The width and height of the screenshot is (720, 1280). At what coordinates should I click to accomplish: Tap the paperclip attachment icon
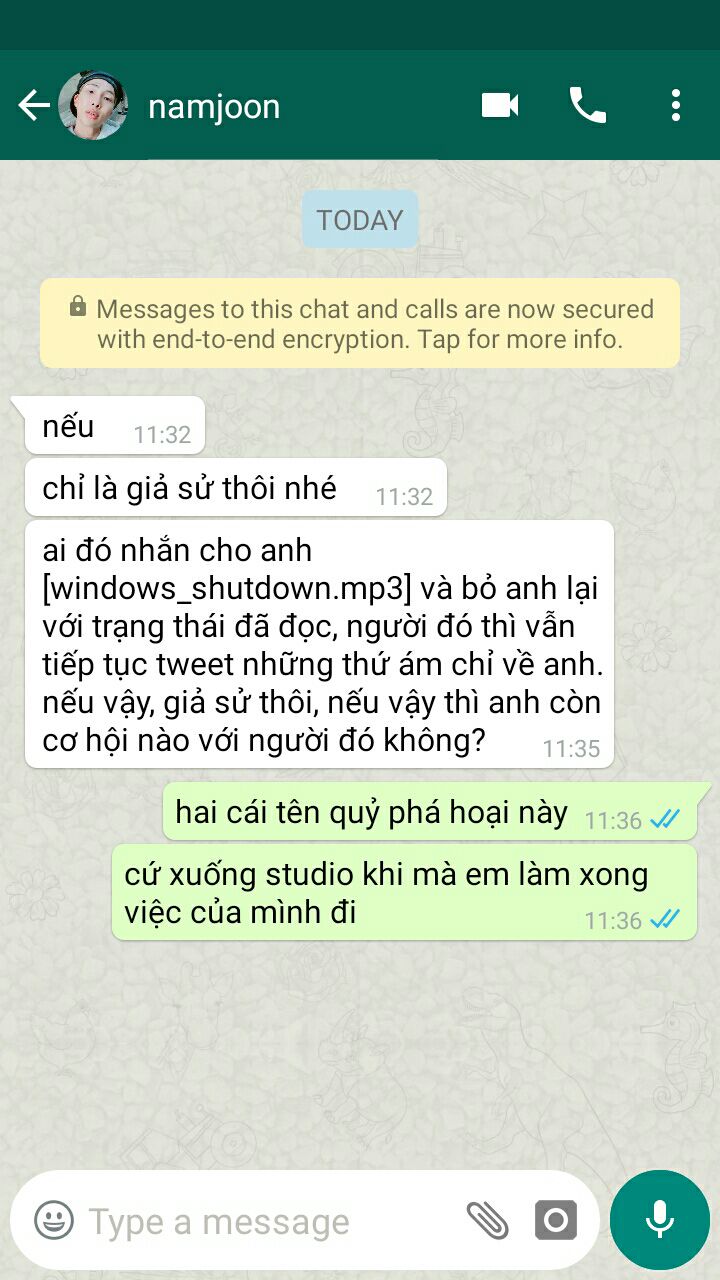tap(488, 1220)
